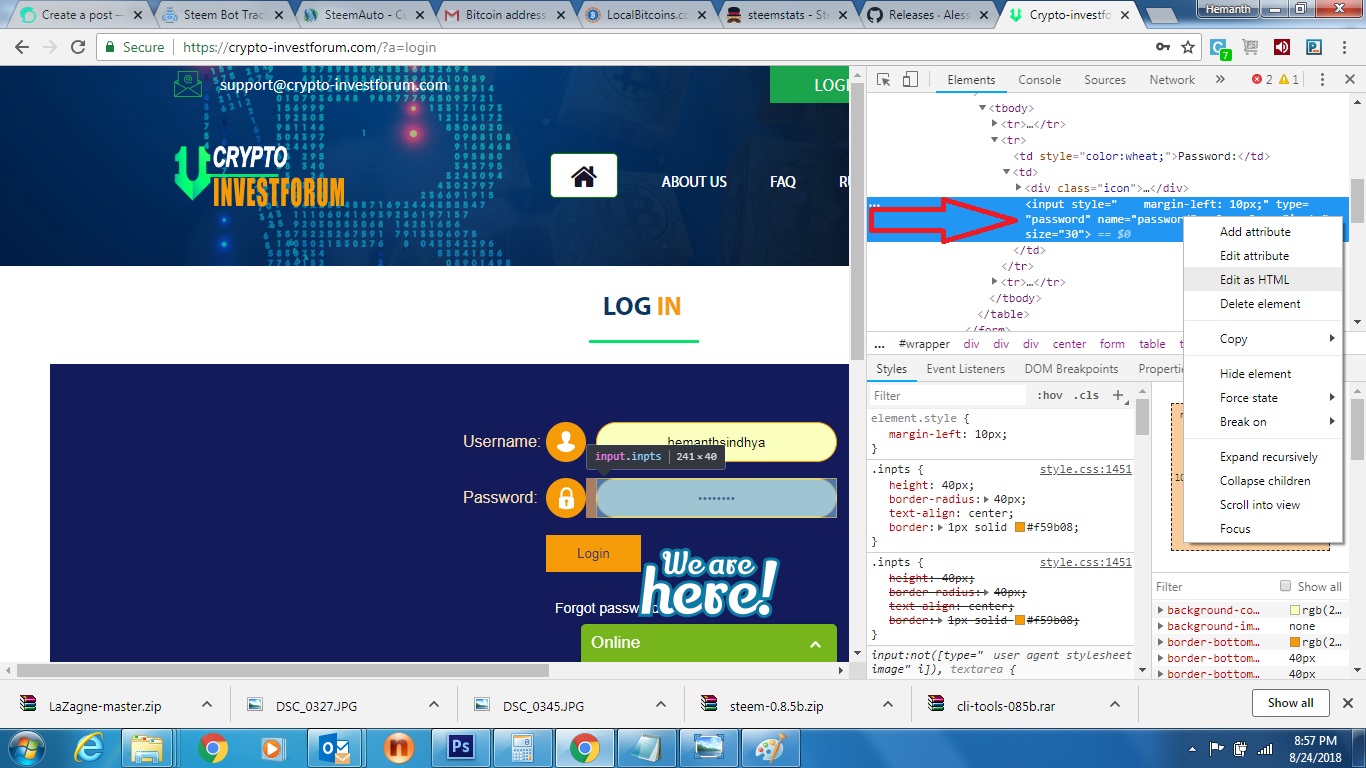The width and height of the screenshot is (1366, 768).
Task: Click the blue C extension icon with badge 7
Action: [x=1220, y=48]
